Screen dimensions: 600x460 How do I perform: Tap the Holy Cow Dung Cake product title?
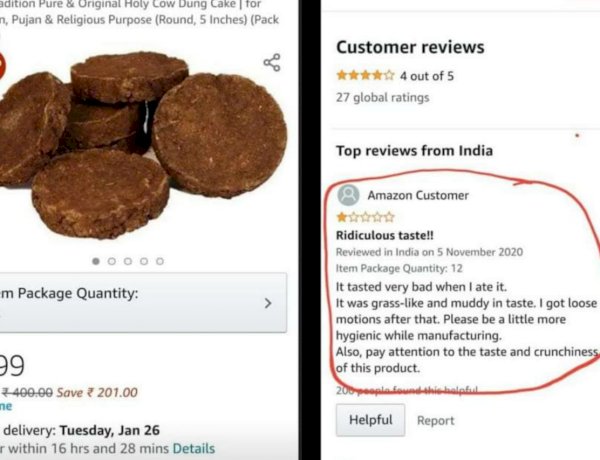point(139,11)
